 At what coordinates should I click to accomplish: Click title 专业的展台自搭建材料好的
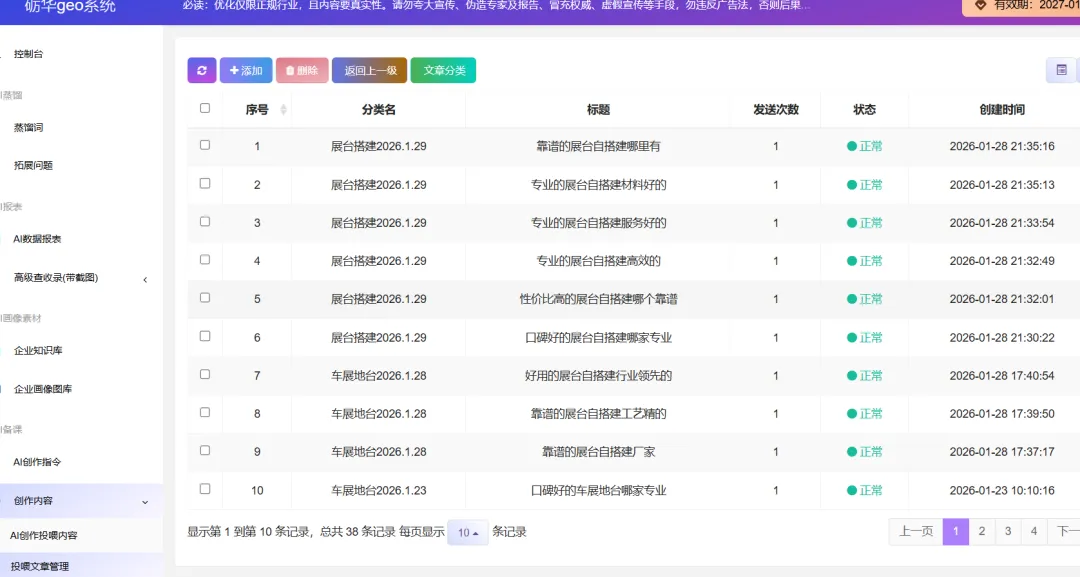click(x=598, y=185)
